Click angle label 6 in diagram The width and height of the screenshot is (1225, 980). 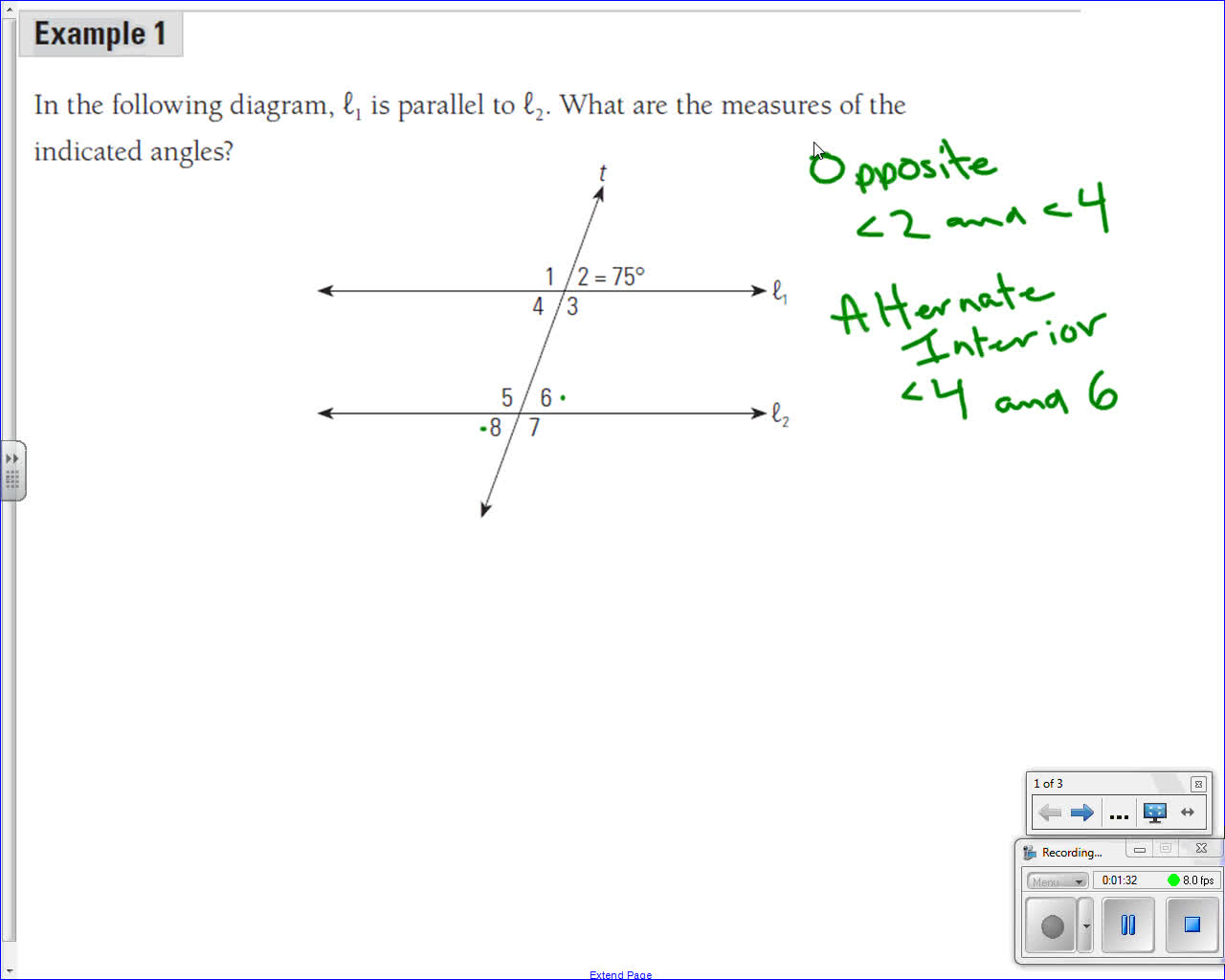click(x=546, y=397)
